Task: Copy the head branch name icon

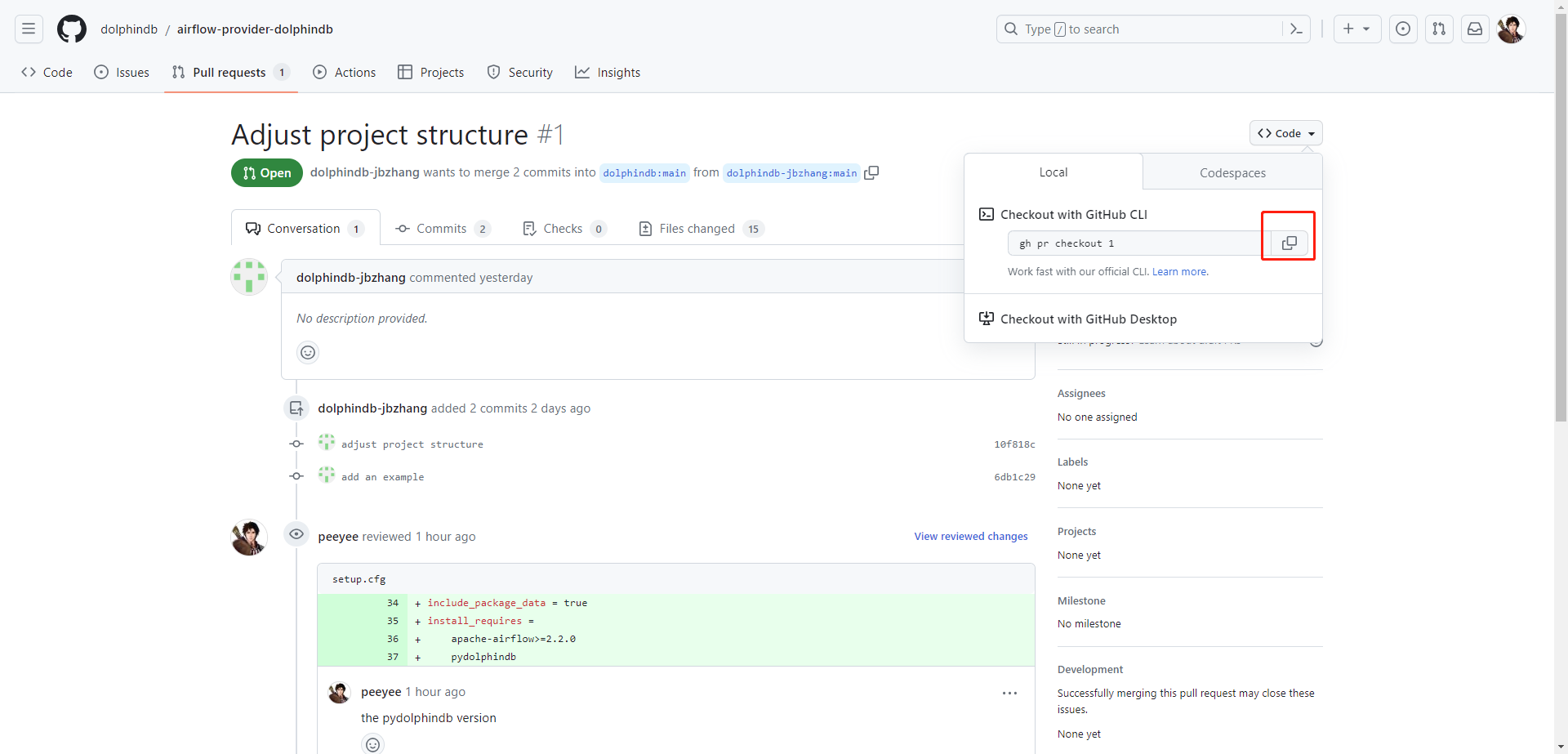Action: coord(871,172)
